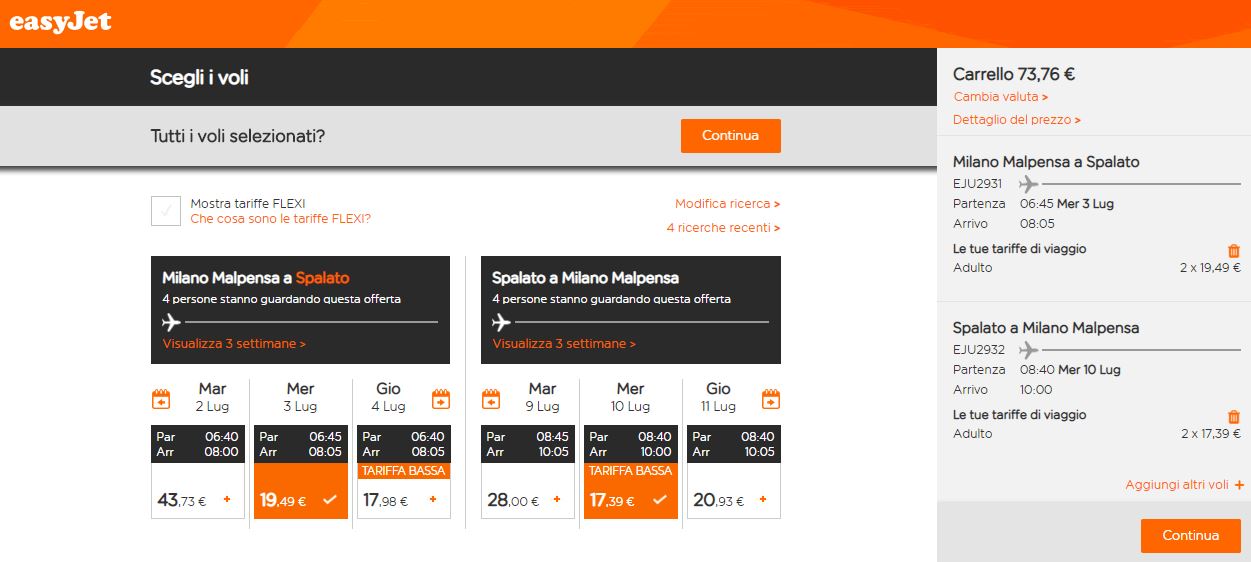Expand Visualizza 3 settimane for return flights

click(564, 343)
